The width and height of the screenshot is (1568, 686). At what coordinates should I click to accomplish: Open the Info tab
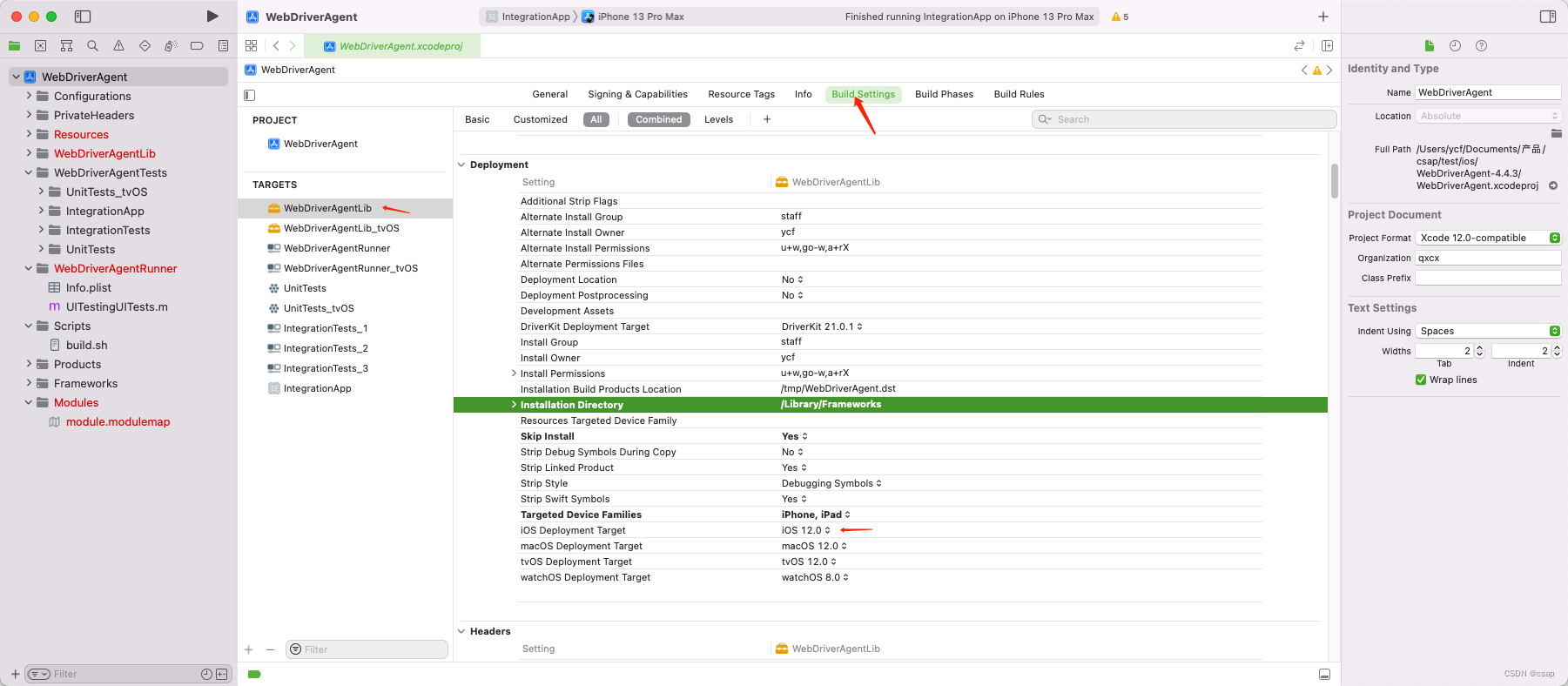coord(803,94)
